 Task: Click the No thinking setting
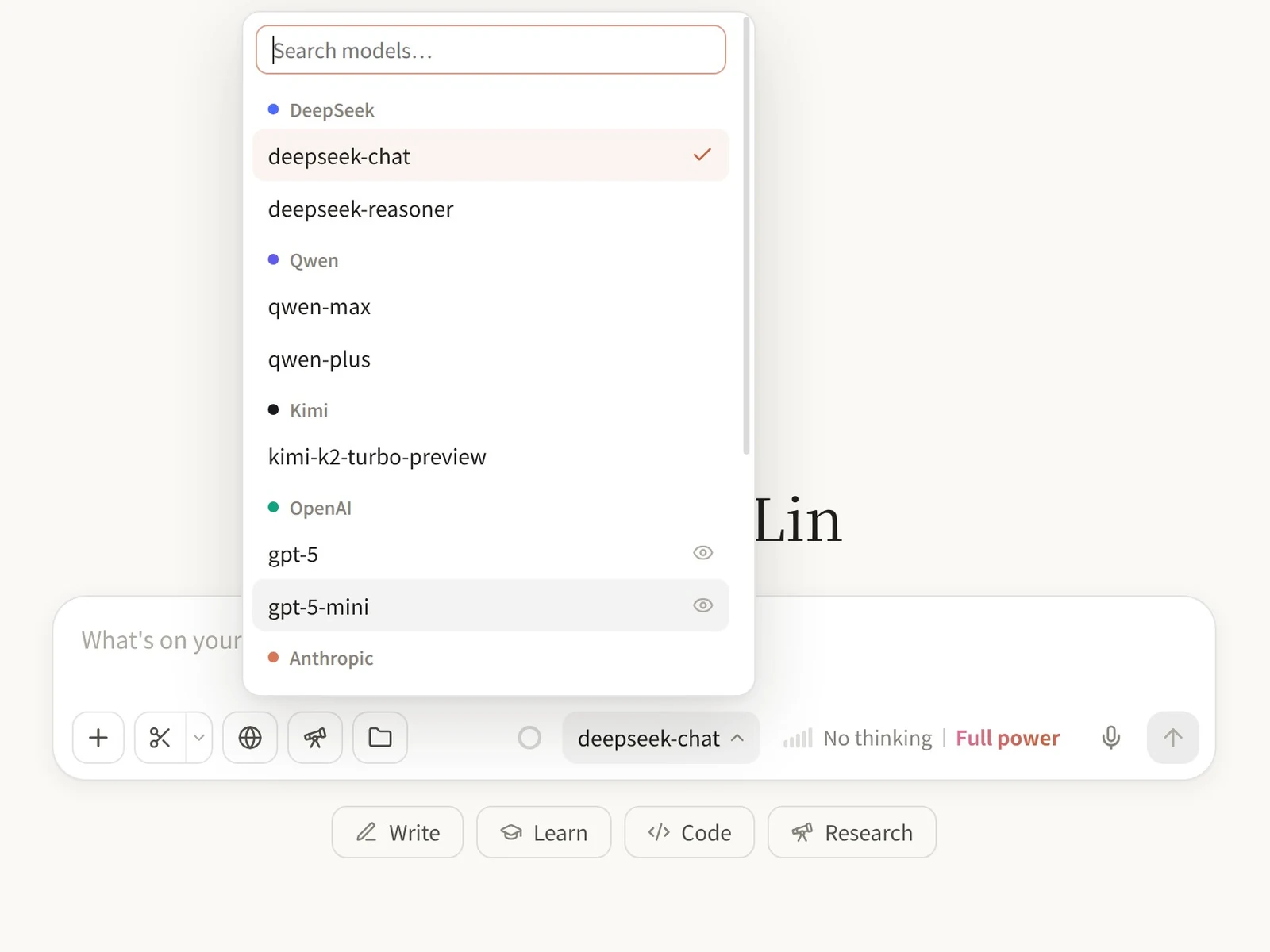877,739
